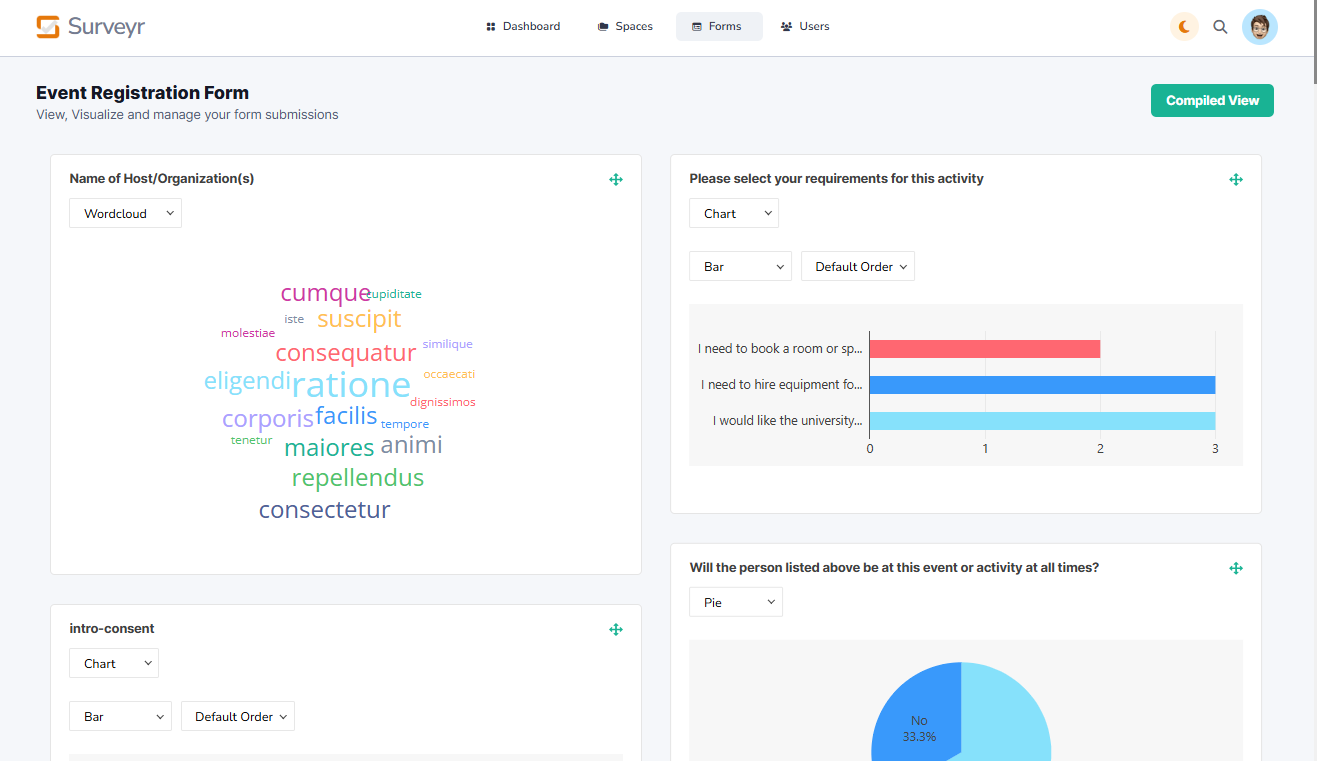Screen dimensions: 1317x761
Task: Click move handle on attendance pie card
Action: click(x=1236, y=568)
